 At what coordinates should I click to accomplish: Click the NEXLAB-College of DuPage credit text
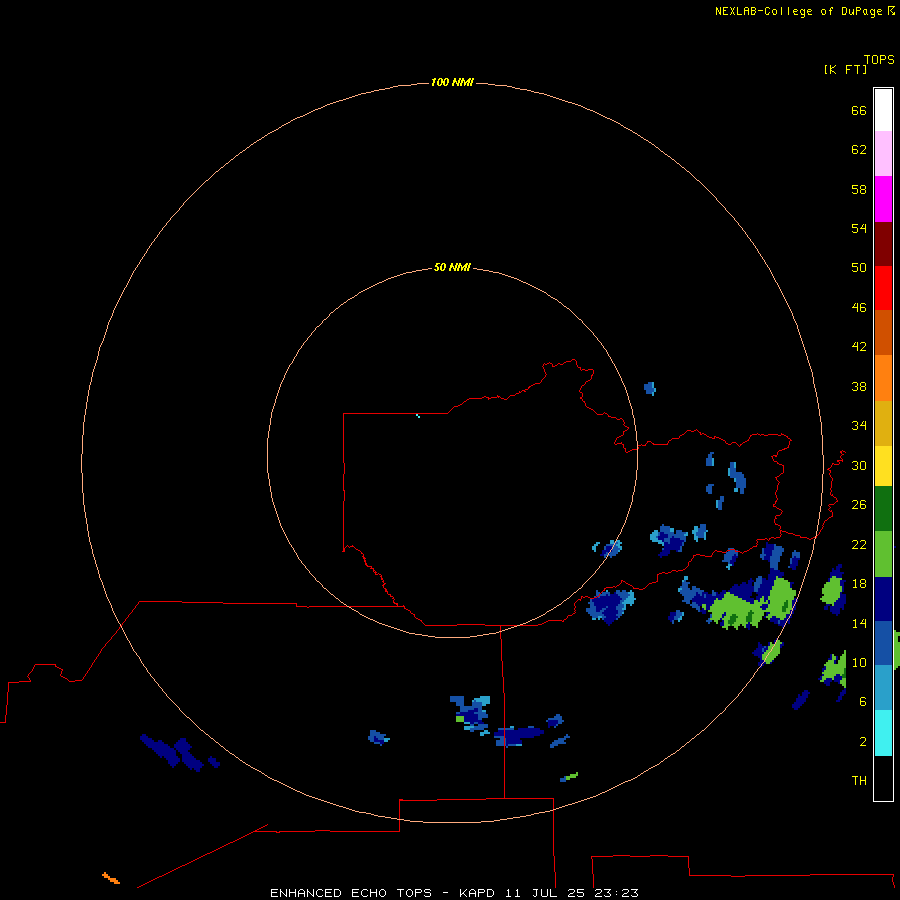pos(798,11)
